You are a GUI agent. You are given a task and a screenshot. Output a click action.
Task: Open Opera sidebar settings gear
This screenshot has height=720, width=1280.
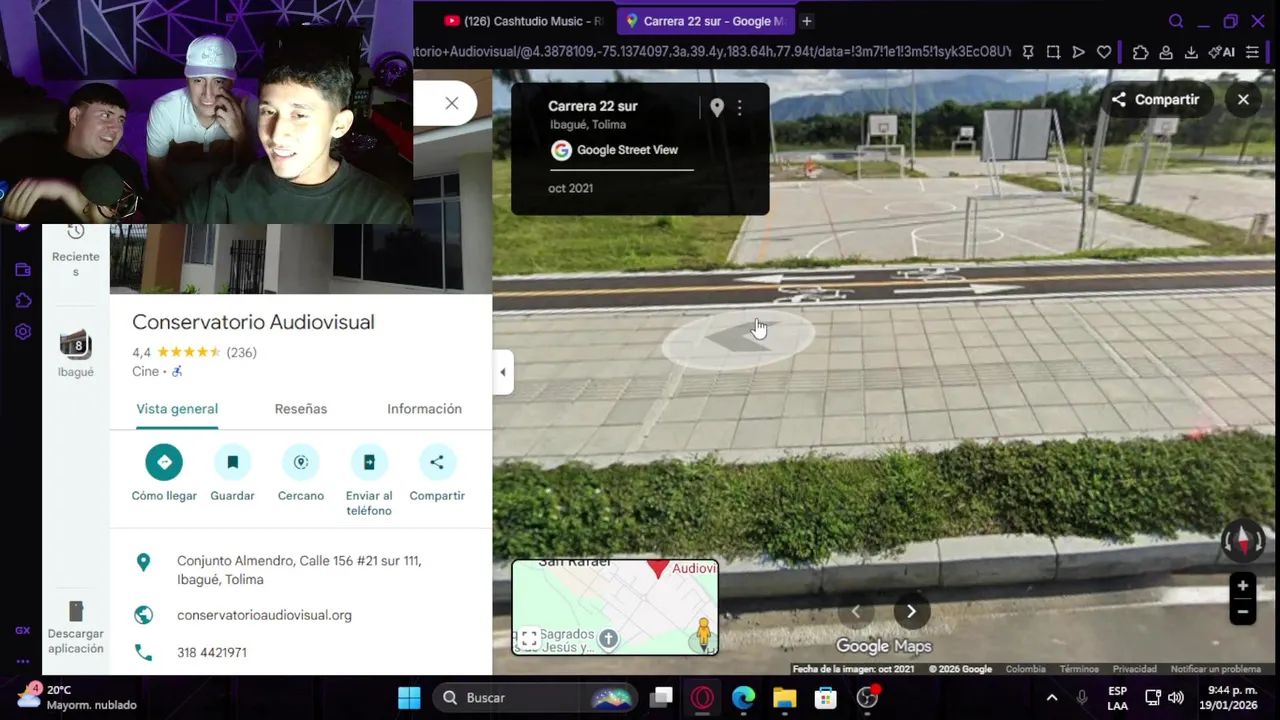pos(23,332)
